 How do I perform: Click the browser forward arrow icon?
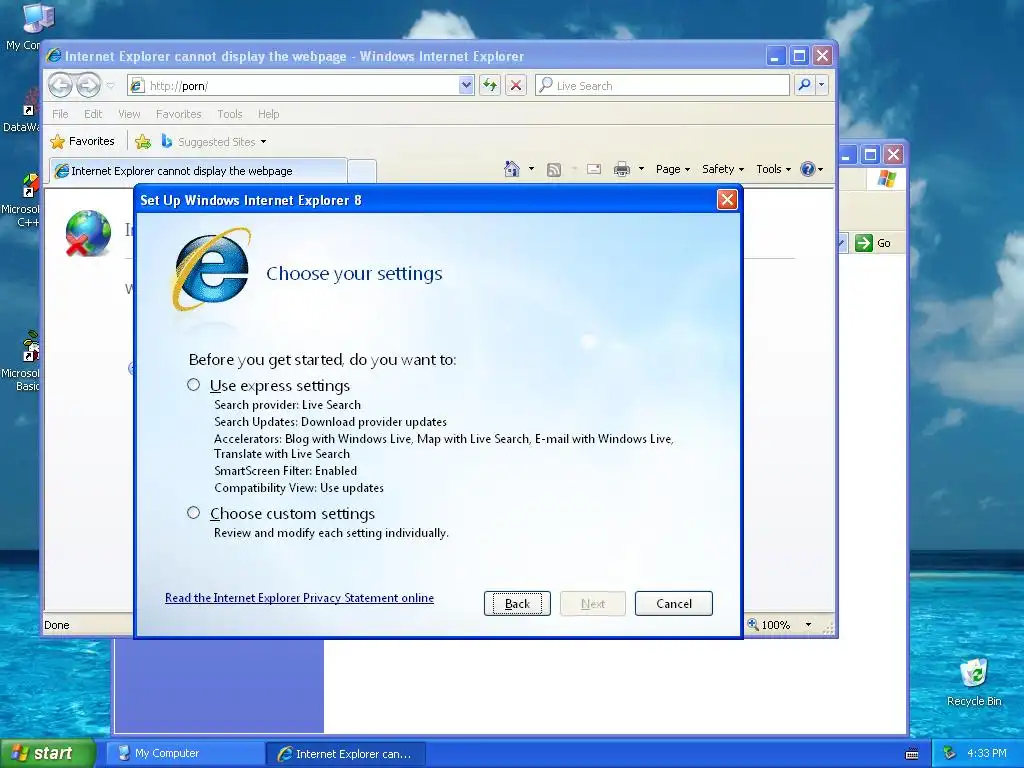[x=88, y=85]
